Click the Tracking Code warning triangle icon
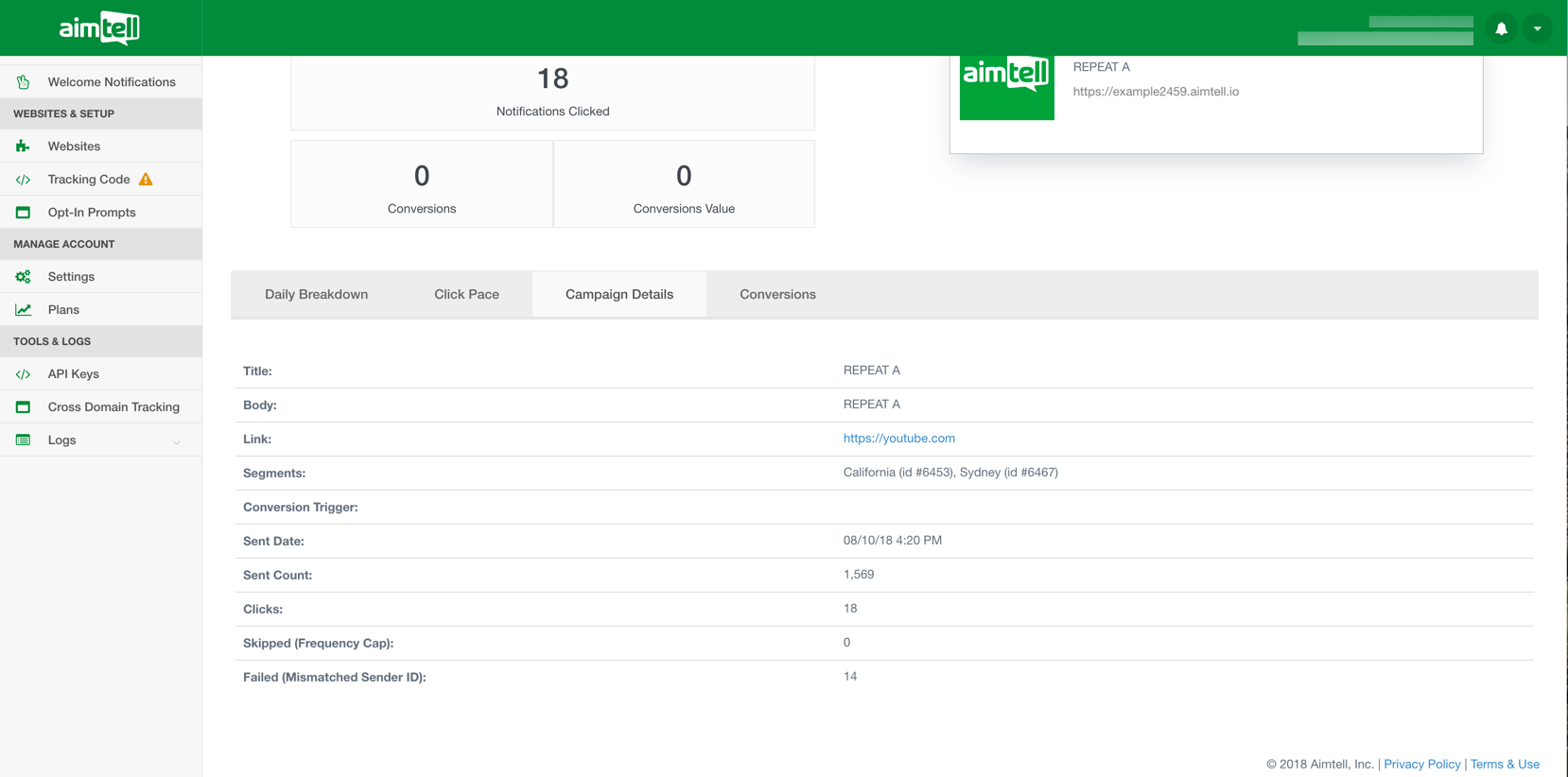The width and height of the screenshot is (1568, 777). pos(146,180)
